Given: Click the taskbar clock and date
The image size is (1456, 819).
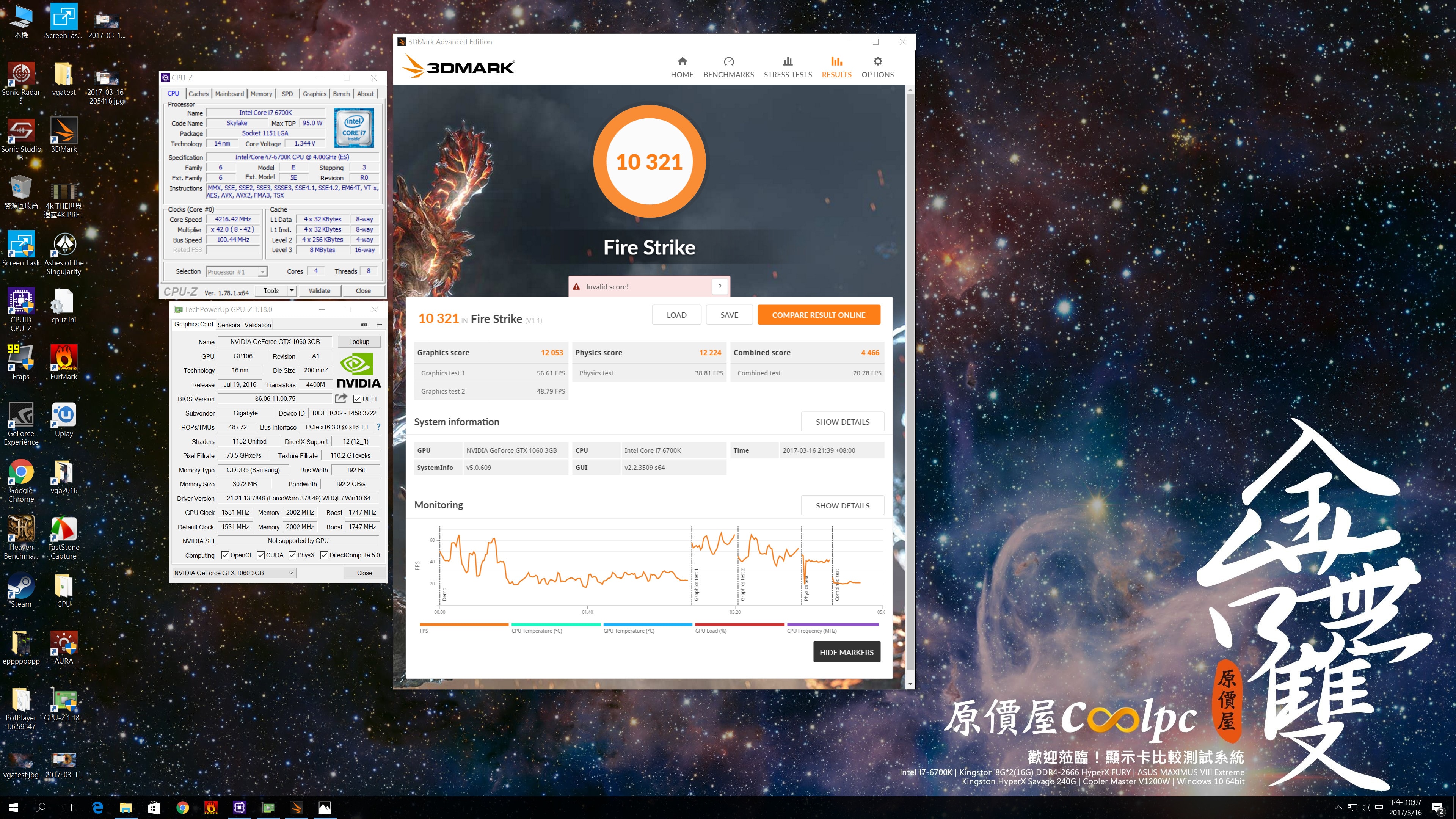Looking at the screenshot, I should [1404, 807].
